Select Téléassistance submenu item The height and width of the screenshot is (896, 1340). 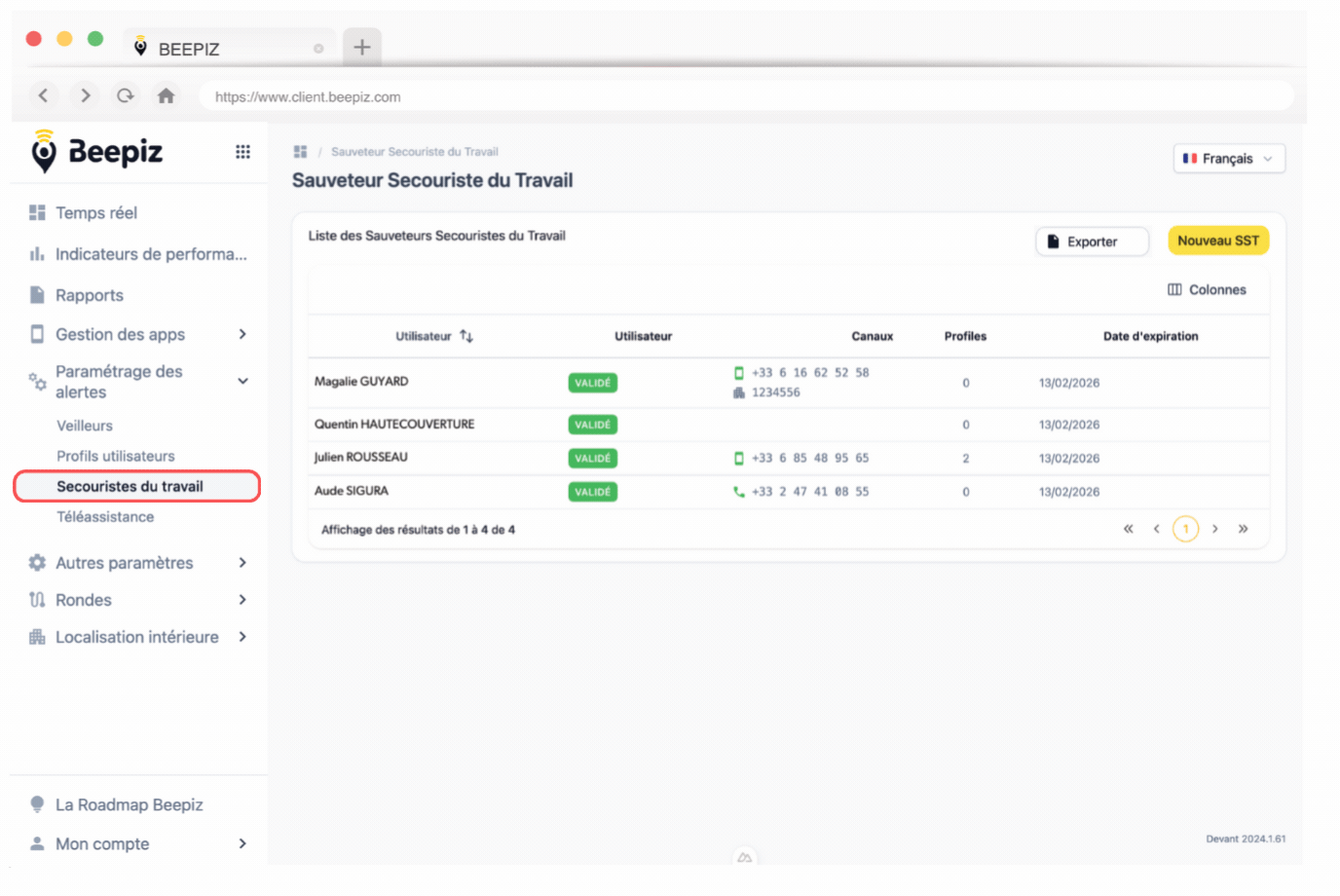(x=105, y=517)
